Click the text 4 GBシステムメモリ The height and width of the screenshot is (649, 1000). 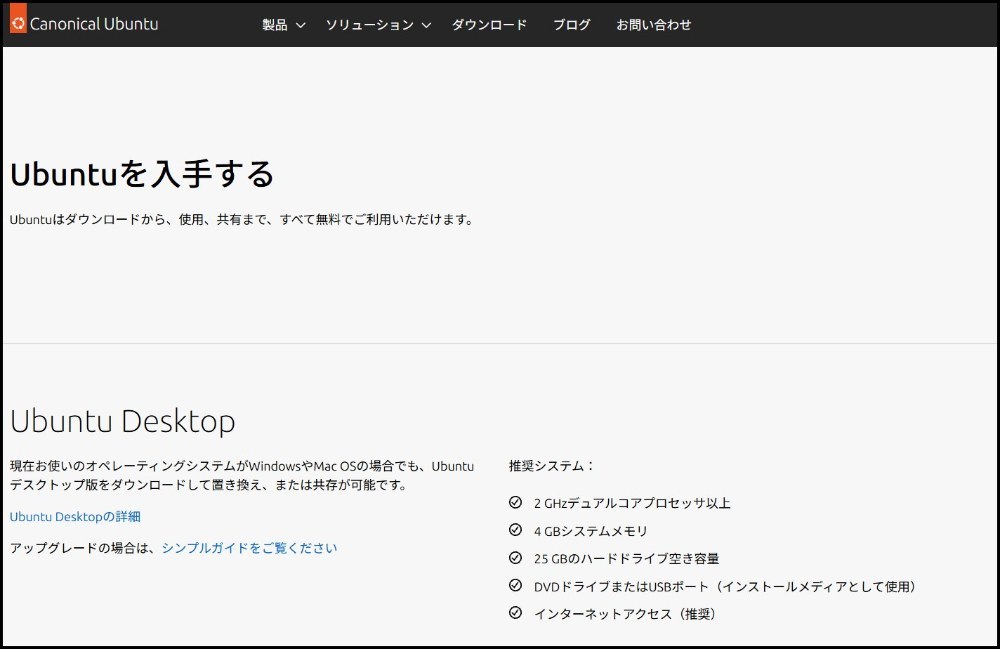tap(591, 531)
